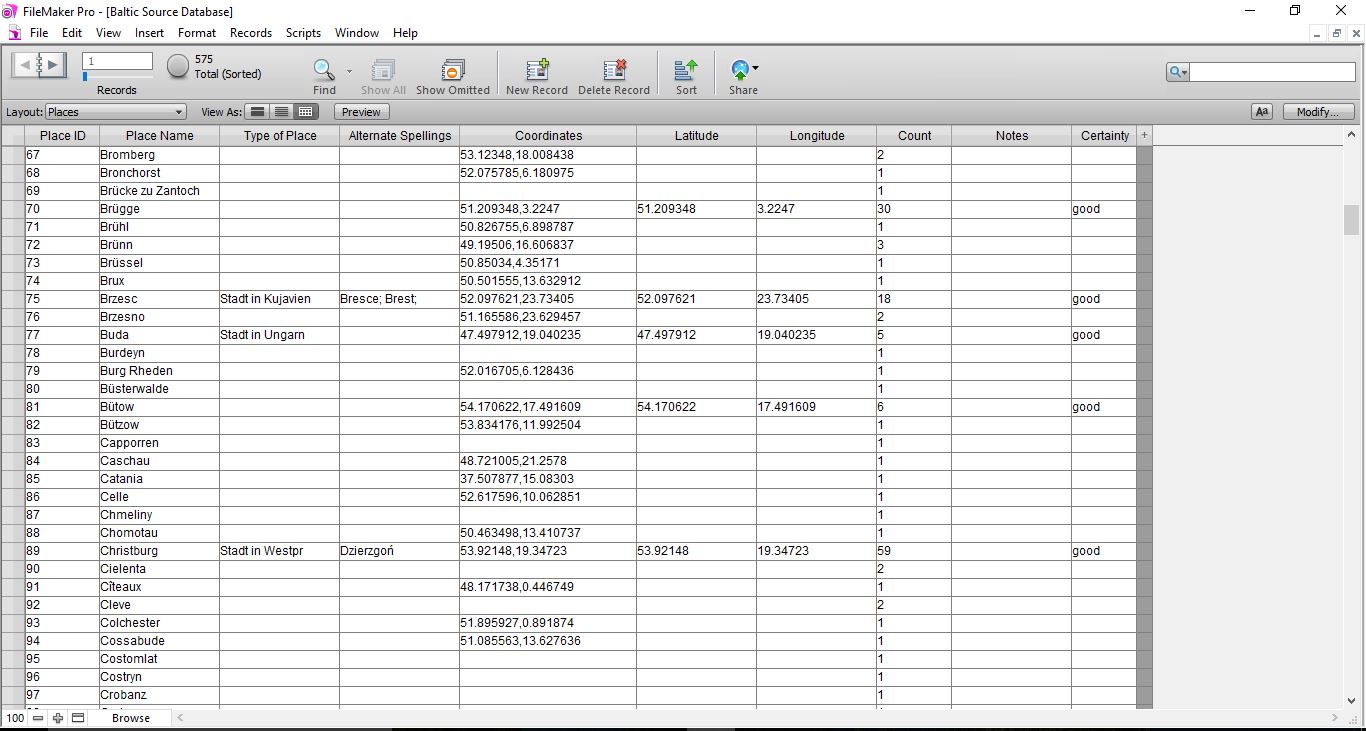
Task: Open the Edit menu
Action: point(72,33)
